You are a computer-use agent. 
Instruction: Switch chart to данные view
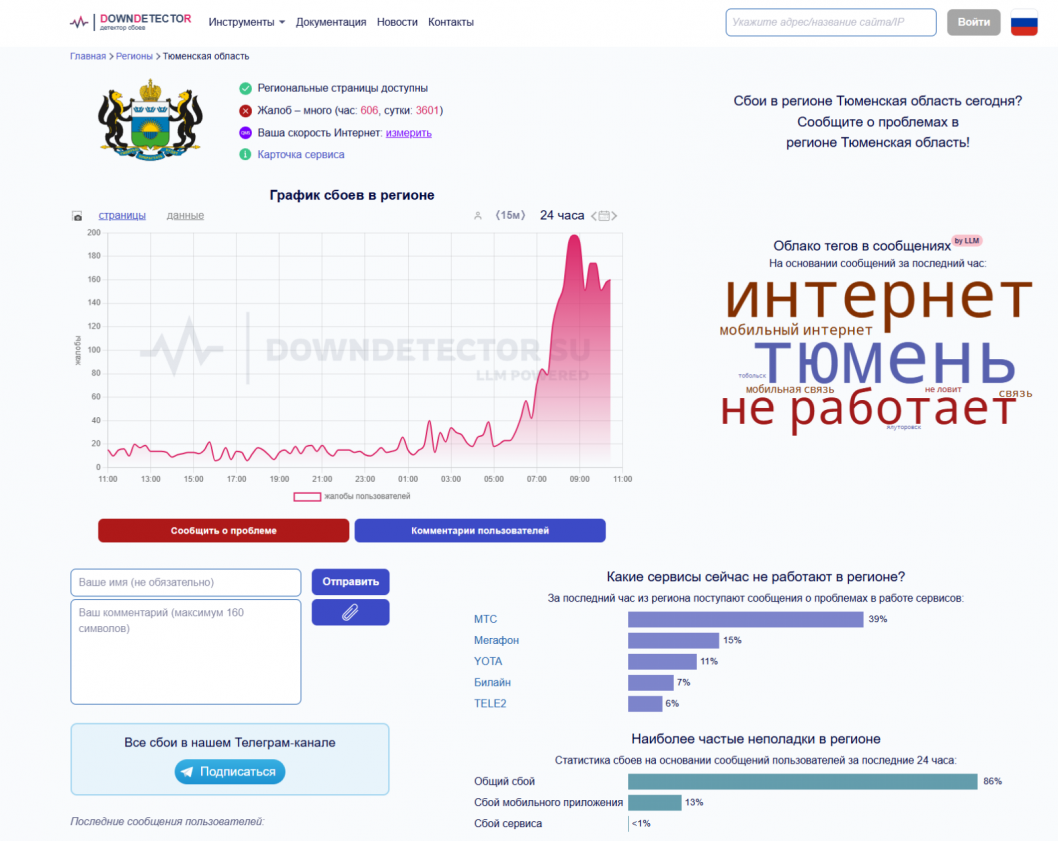point(185,215)
